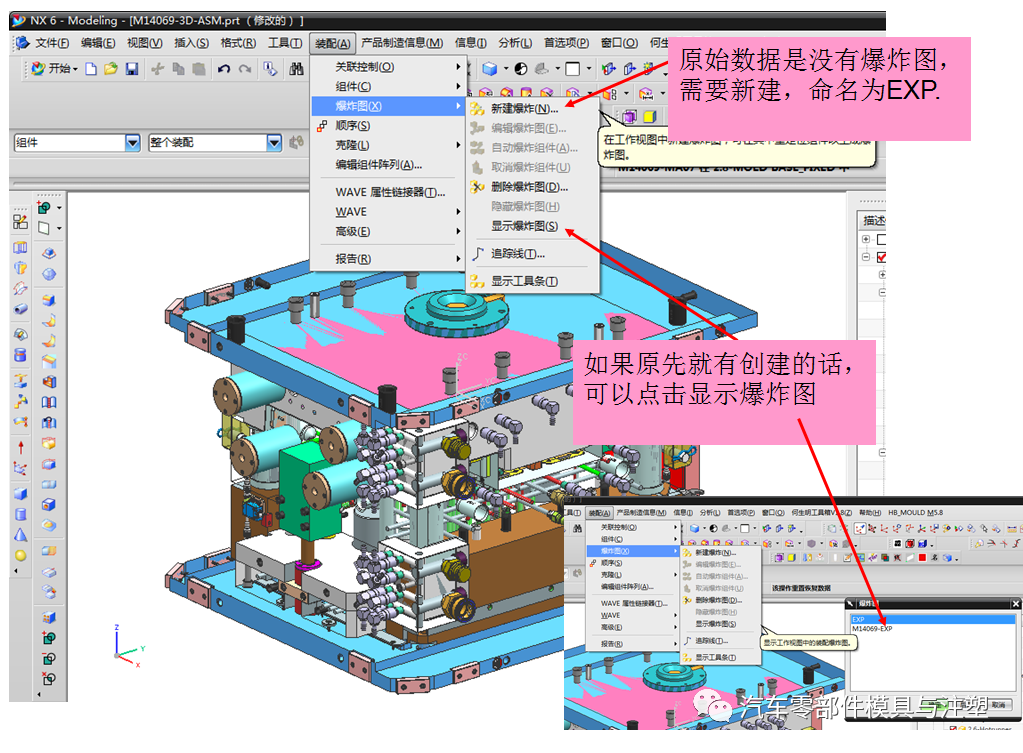Click the binoculars Find icon
The width and height of the screenshot is (1023, 753).
point(296,69)
